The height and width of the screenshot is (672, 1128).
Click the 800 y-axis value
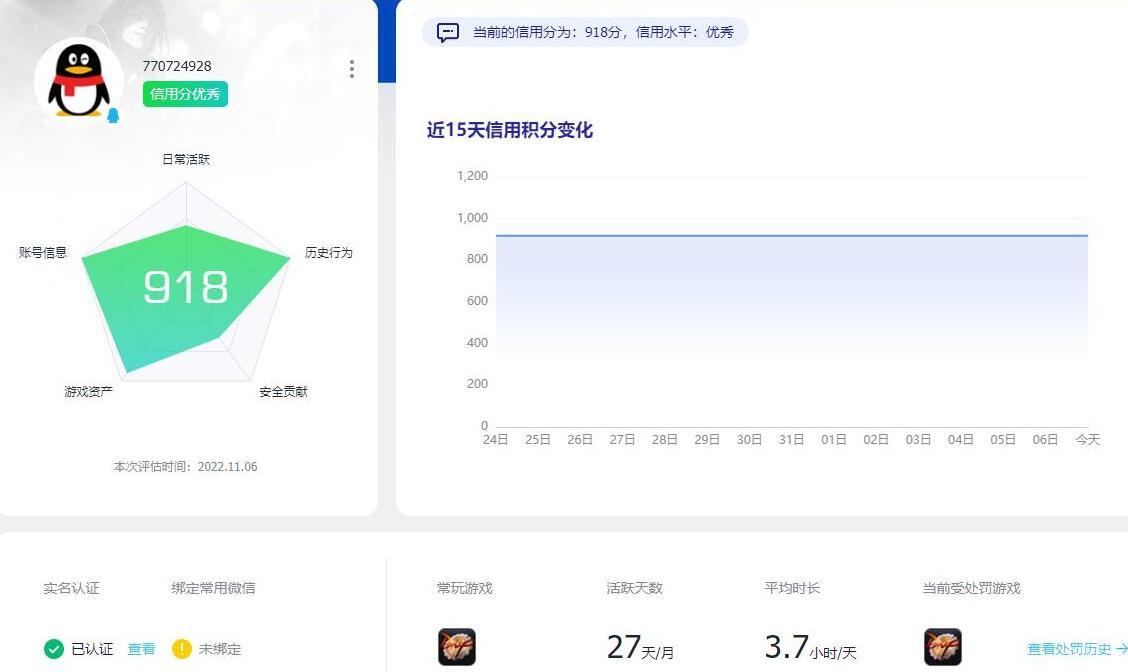point(477,259)
